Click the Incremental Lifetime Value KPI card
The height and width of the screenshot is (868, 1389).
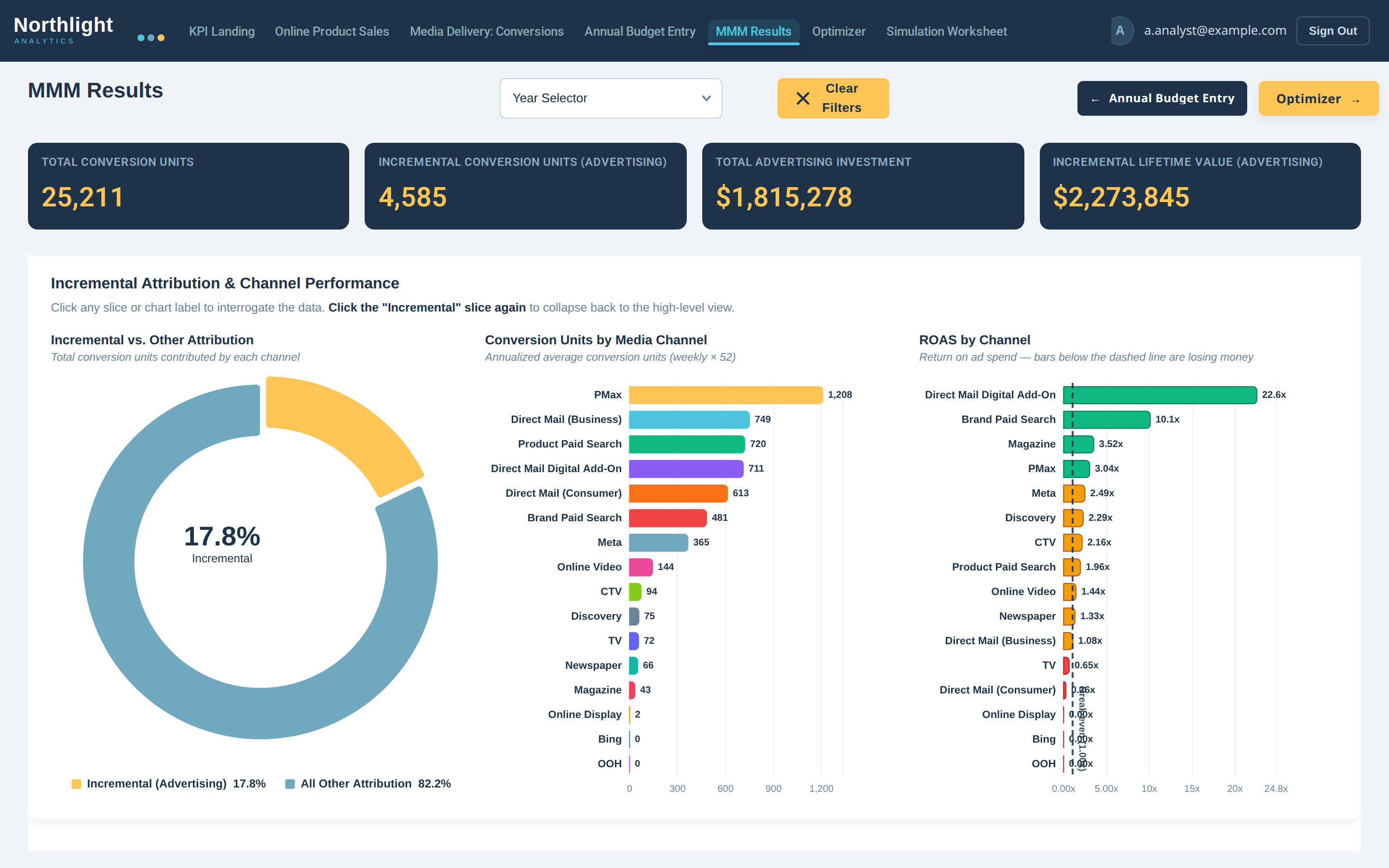(x=1199, y=186)
